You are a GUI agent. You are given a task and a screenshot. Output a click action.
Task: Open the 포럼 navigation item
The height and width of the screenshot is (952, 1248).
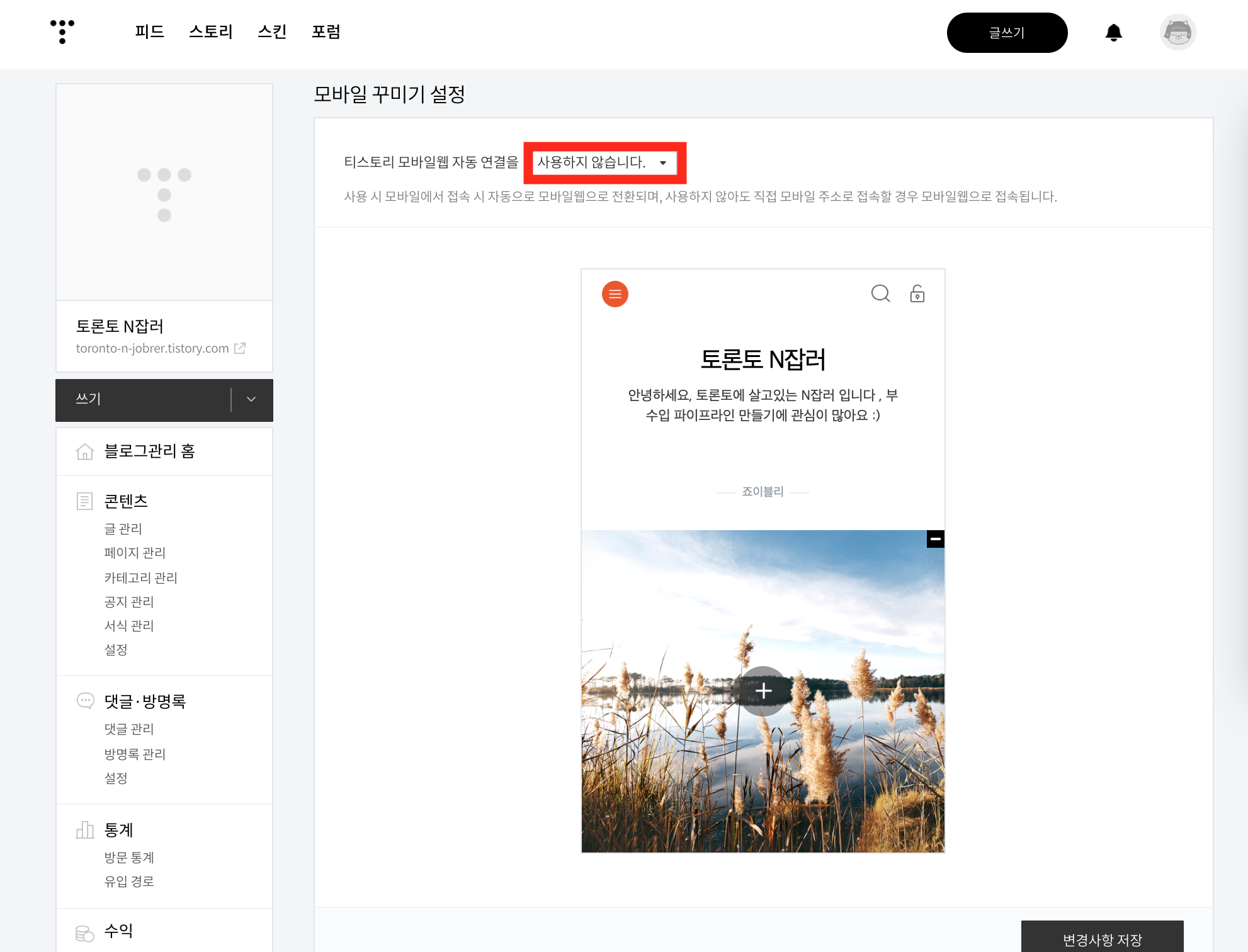(x=326, y=31)
